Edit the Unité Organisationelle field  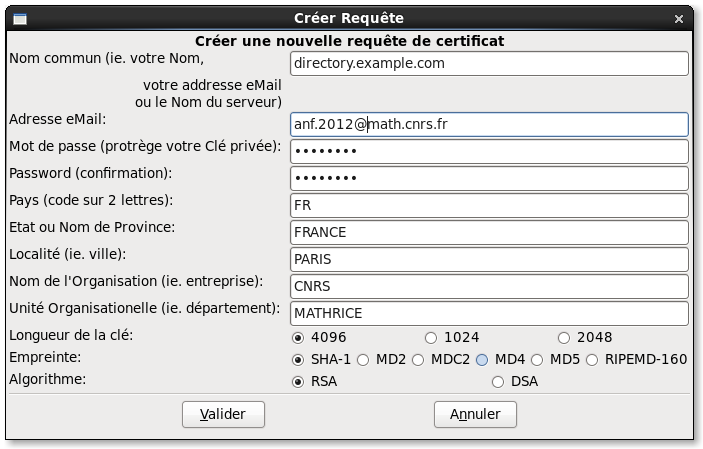(489, 314)
